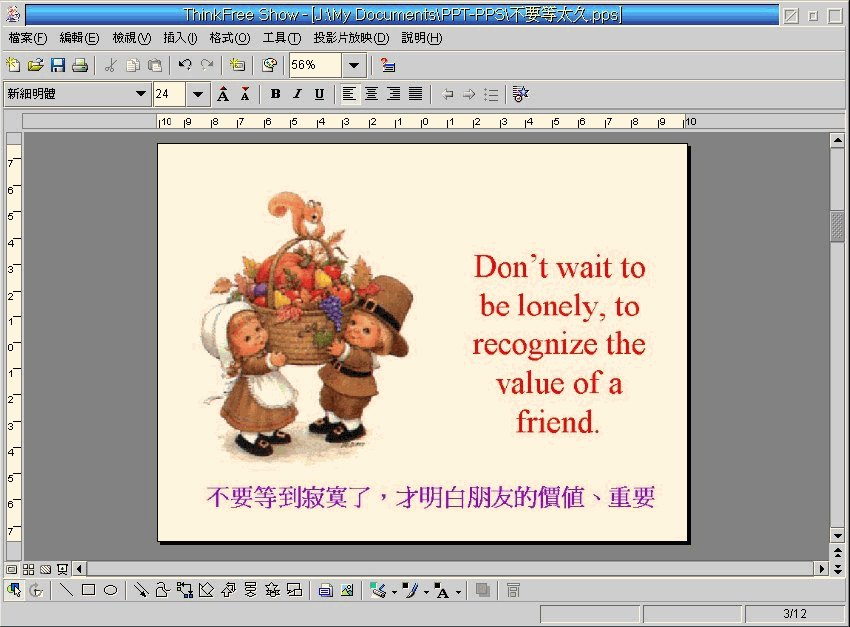The height and width of the screenshot is (627, 850).
Task: Create a new presentation with New icon
Action: click(x=13, y=66)
